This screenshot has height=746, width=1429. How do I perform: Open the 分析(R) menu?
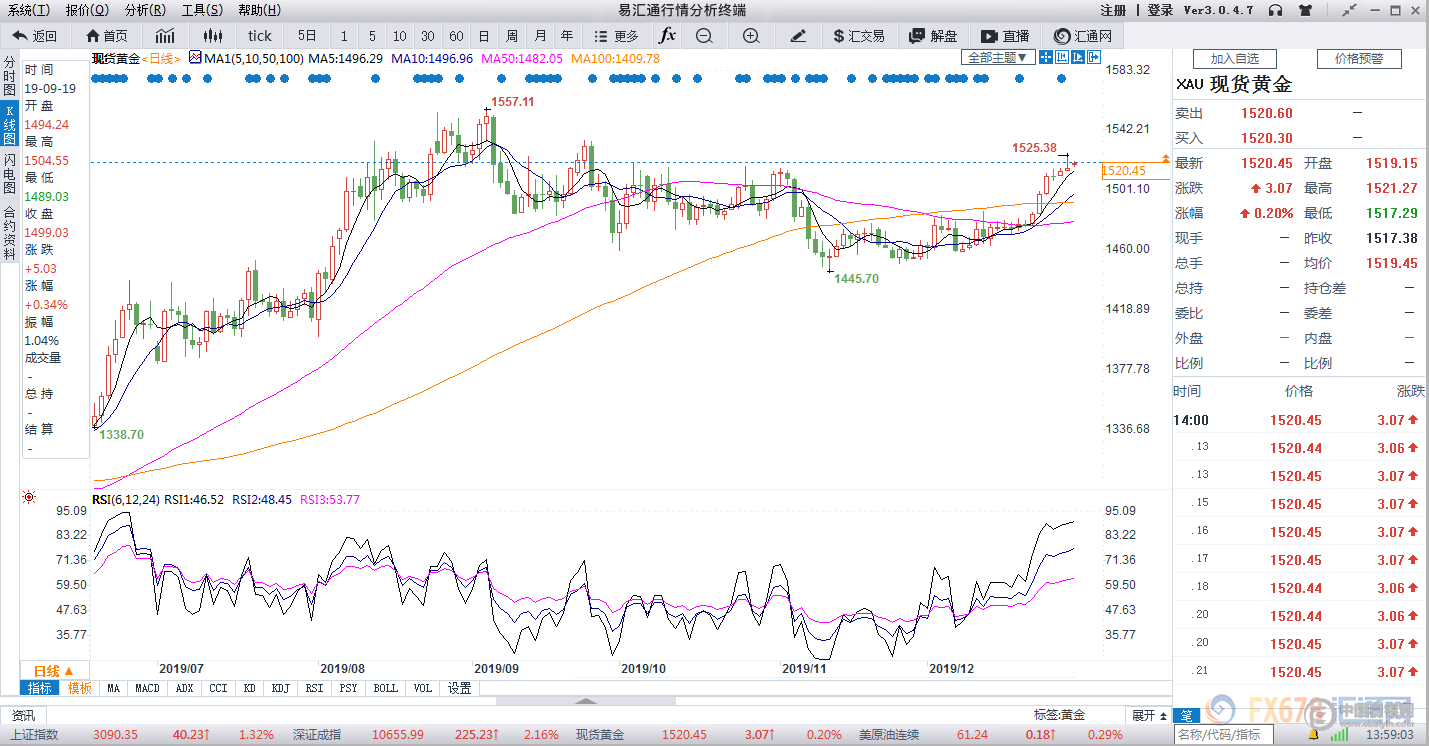coord(145,10)
